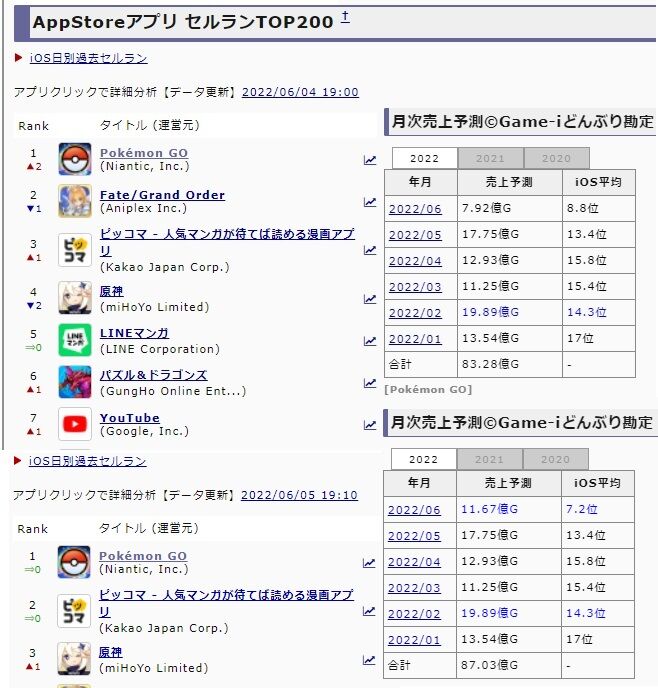Click the パズル&ドラゴンズ app icon
The width and height of the screenshot is (658, 688).
pyautogui.click(x=75, y=382)
